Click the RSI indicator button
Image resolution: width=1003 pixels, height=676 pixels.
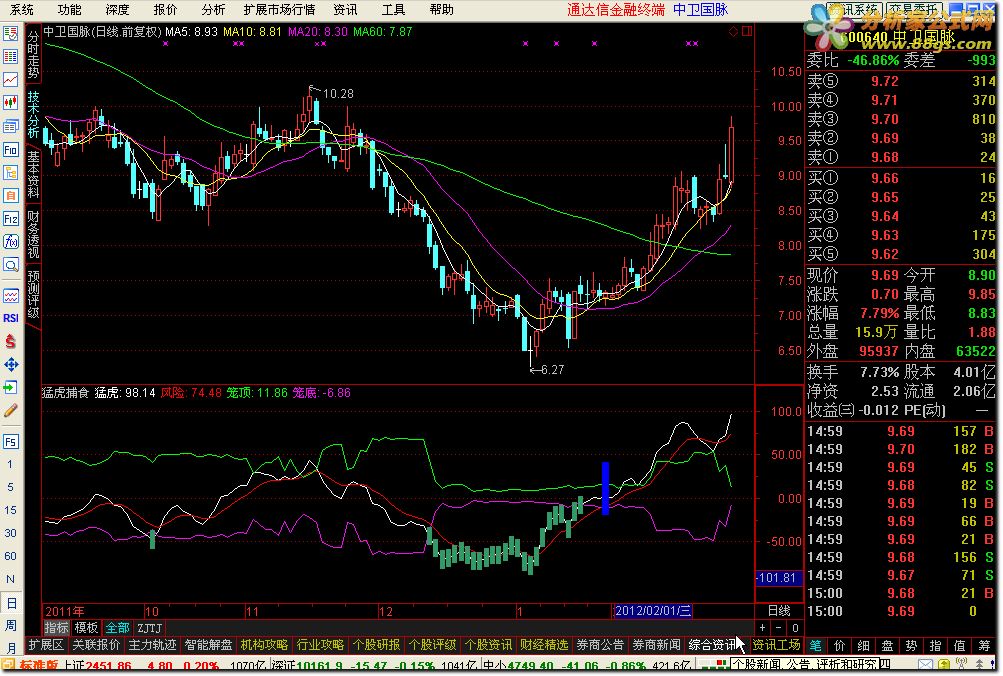point(11,318)
